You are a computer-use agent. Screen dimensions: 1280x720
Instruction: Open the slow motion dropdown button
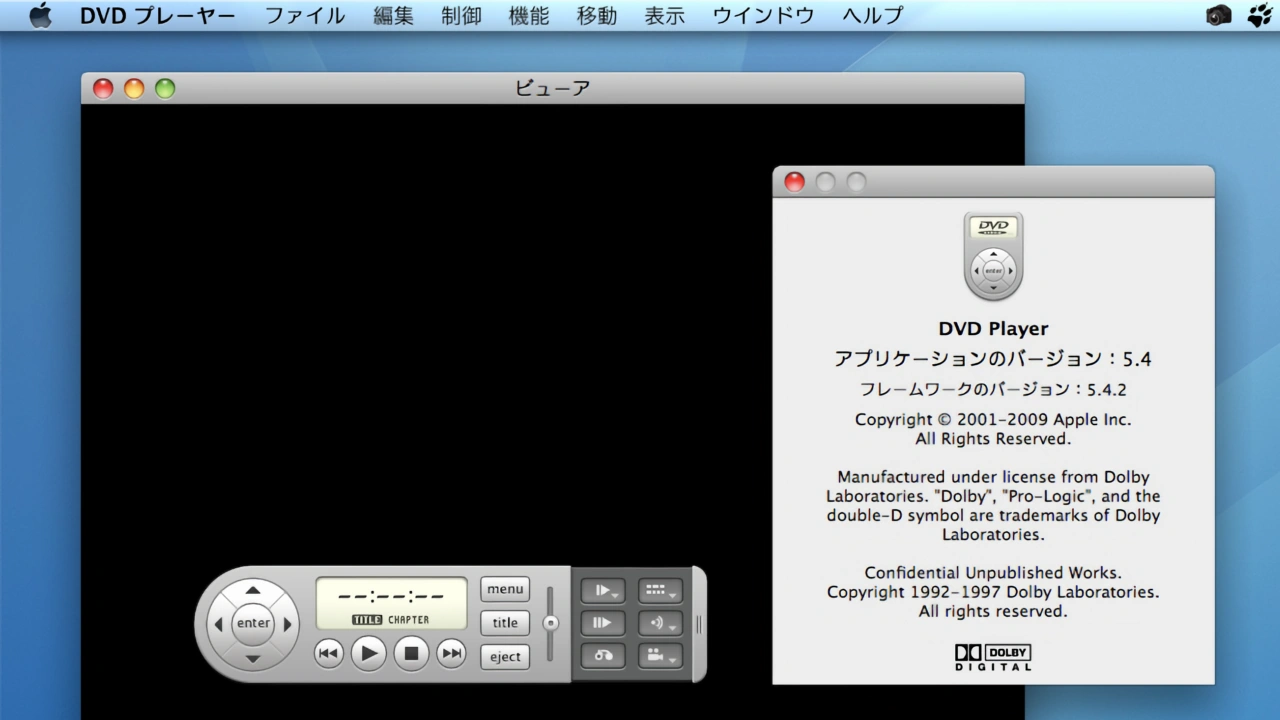coord(603,590)
